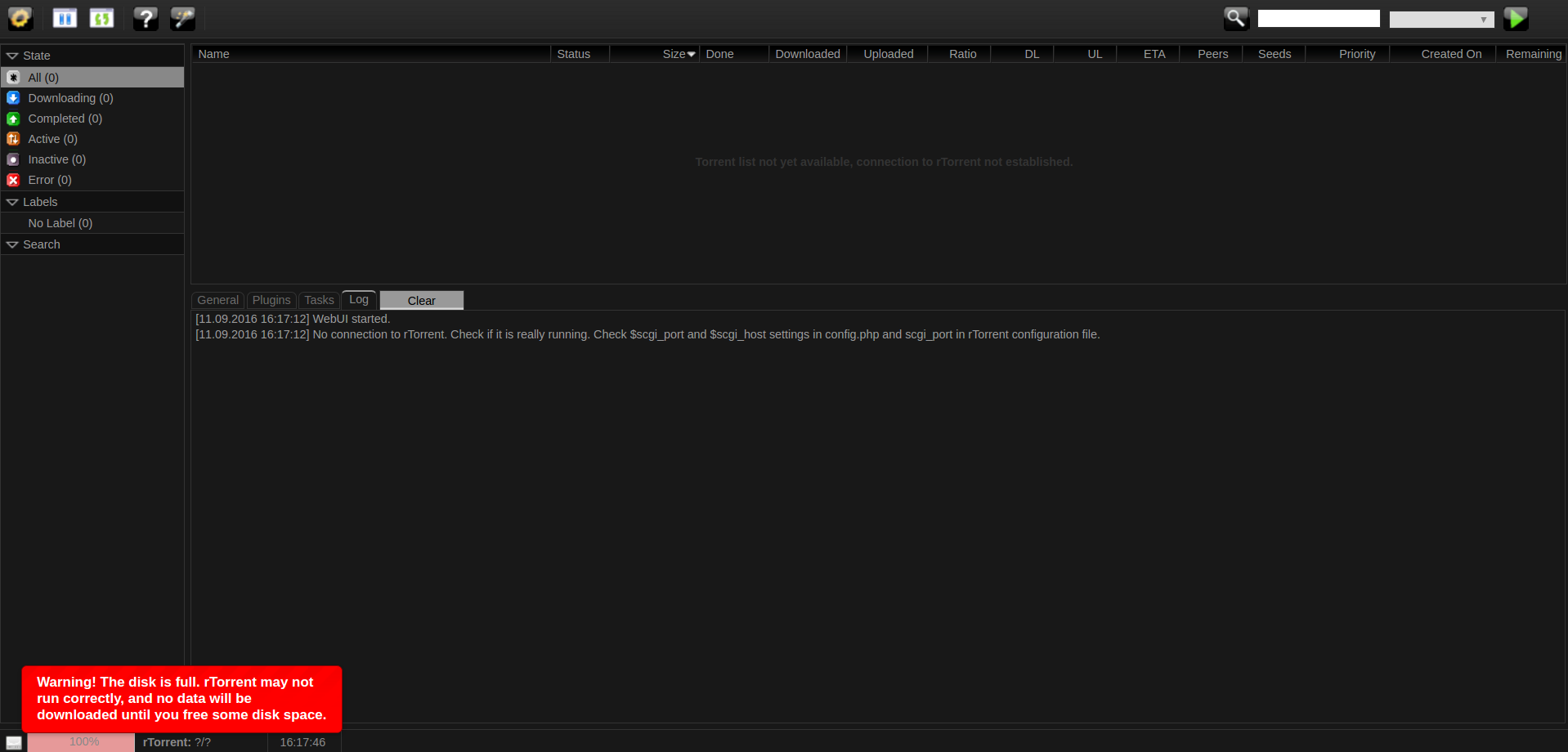This screenshot has height=752, width=1568.
Task: Click the blue pause-bars window icon
Action: (x=65, y=18)
